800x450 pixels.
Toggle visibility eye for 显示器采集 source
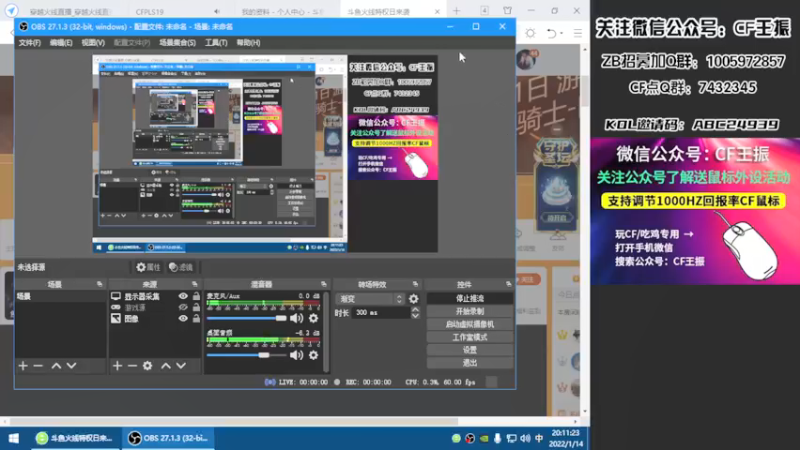coord(183,296)
